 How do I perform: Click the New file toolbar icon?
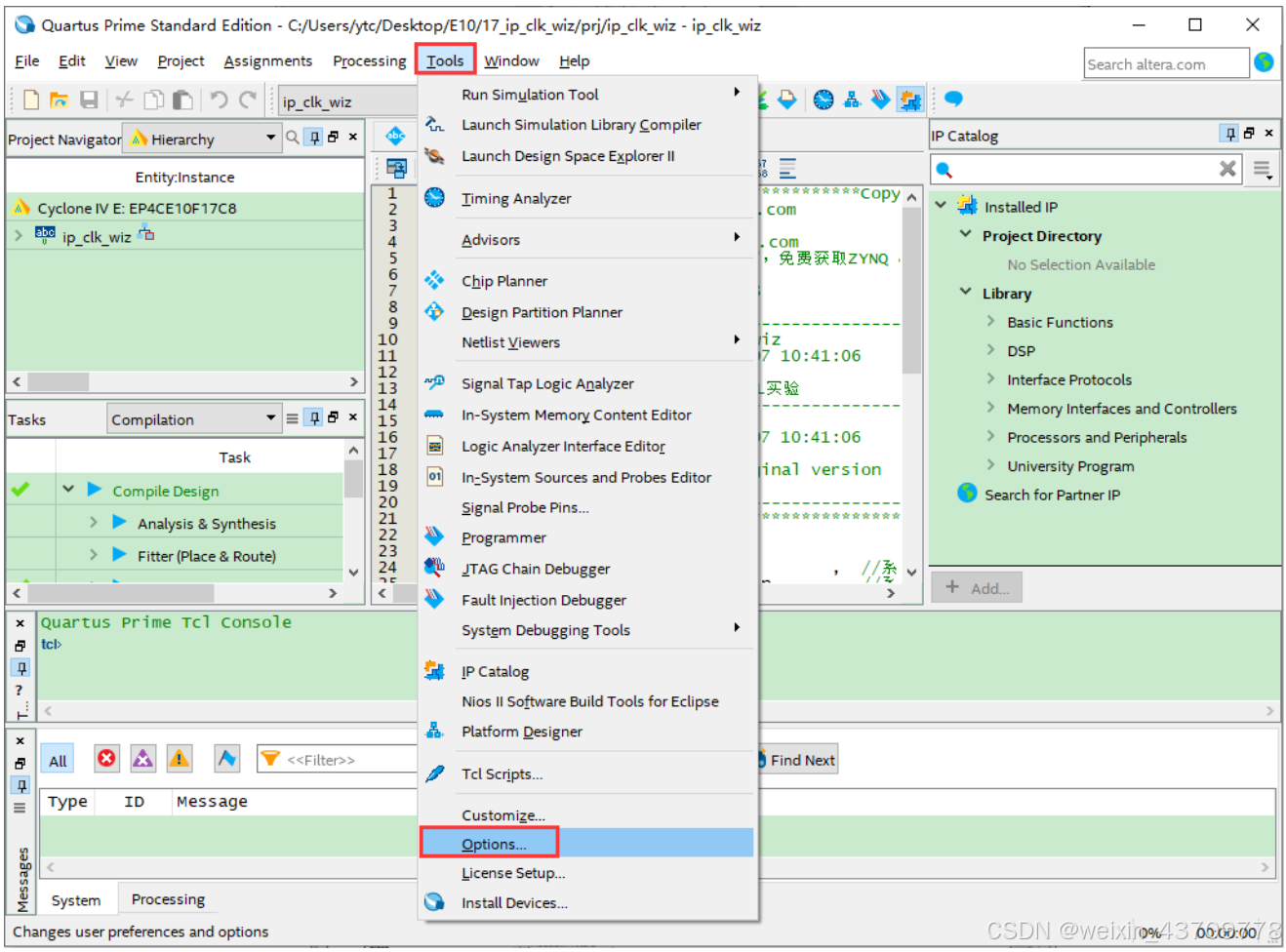click(30, 99)
